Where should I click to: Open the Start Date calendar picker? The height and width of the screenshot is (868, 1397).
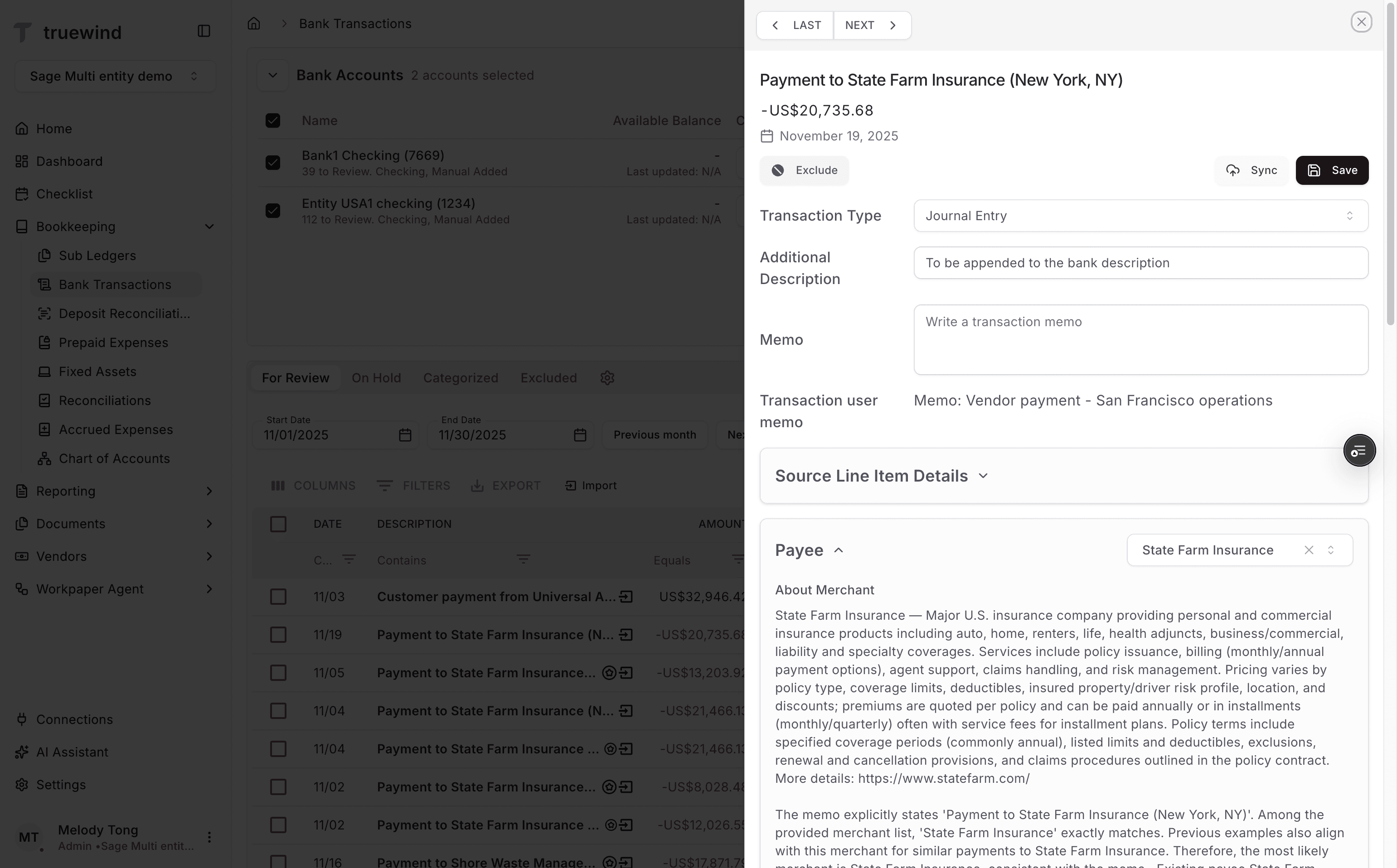click(x=405, y=435)
